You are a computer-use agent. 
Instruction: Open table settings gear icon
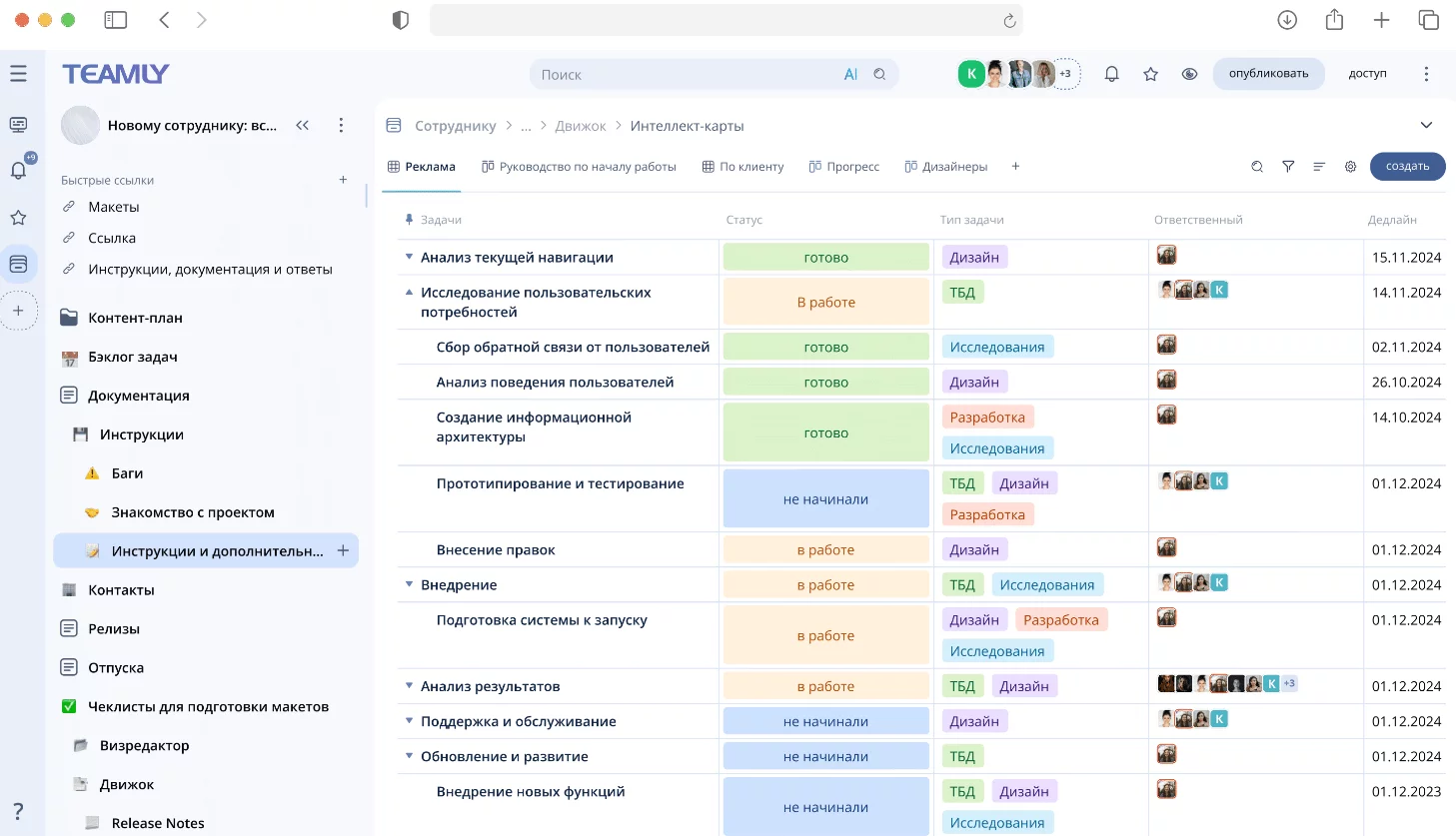[1350, 167]
